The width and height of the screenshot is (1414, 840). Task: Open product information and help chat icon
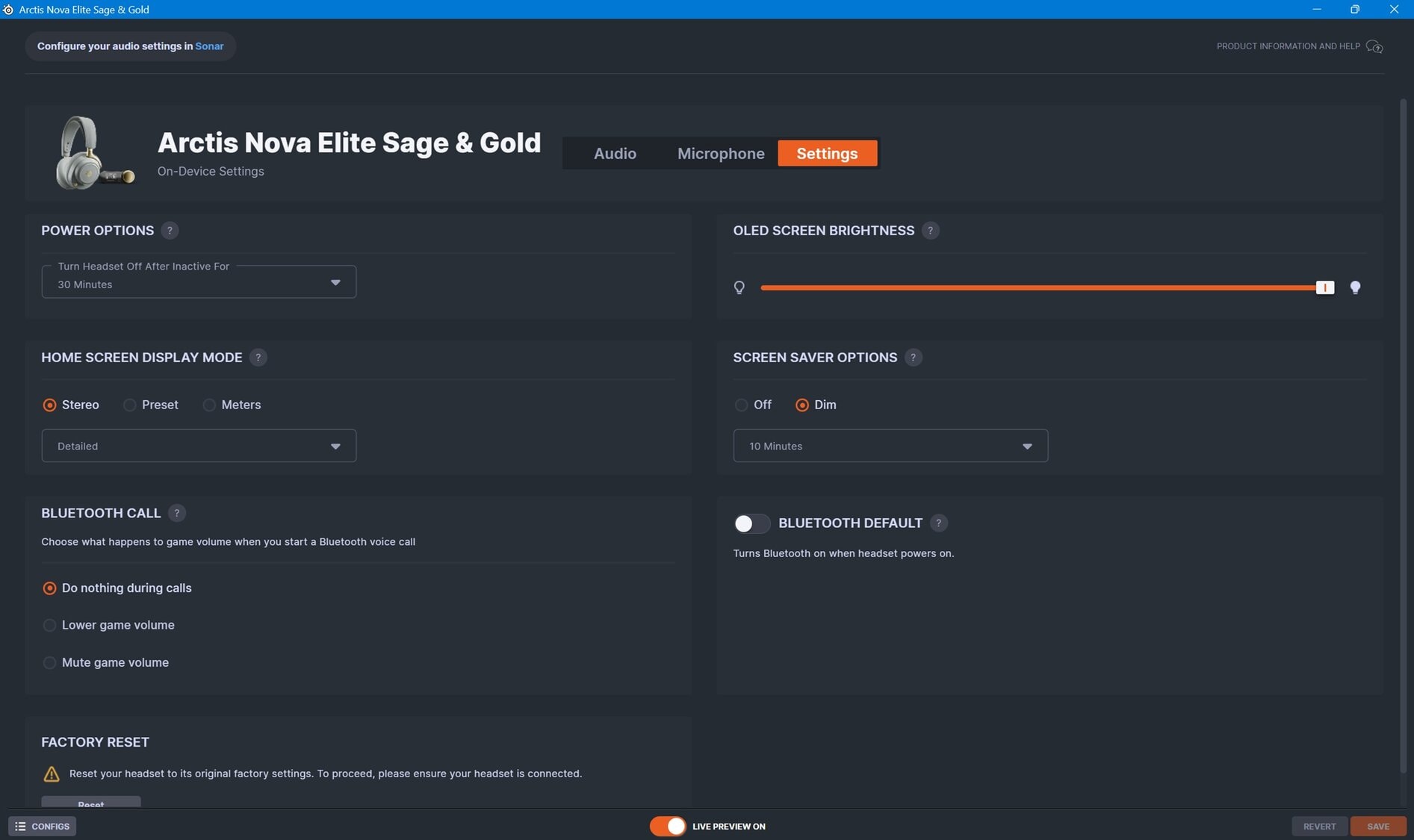tap(1374, 46)
